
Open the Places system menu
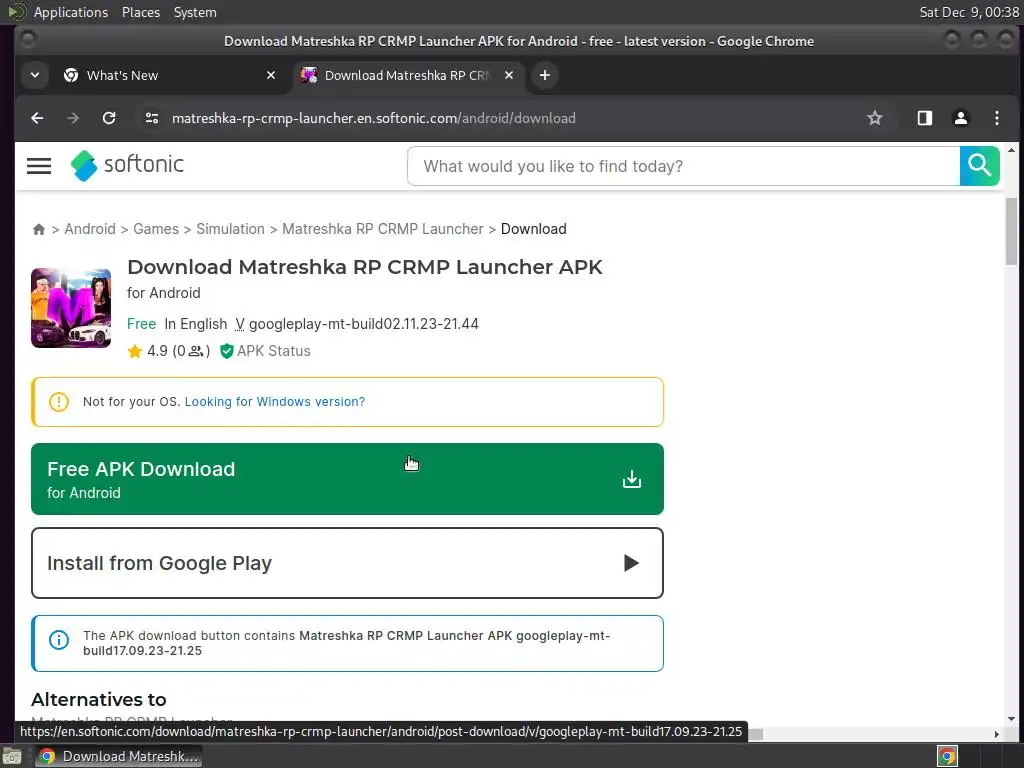coord(141,12)
